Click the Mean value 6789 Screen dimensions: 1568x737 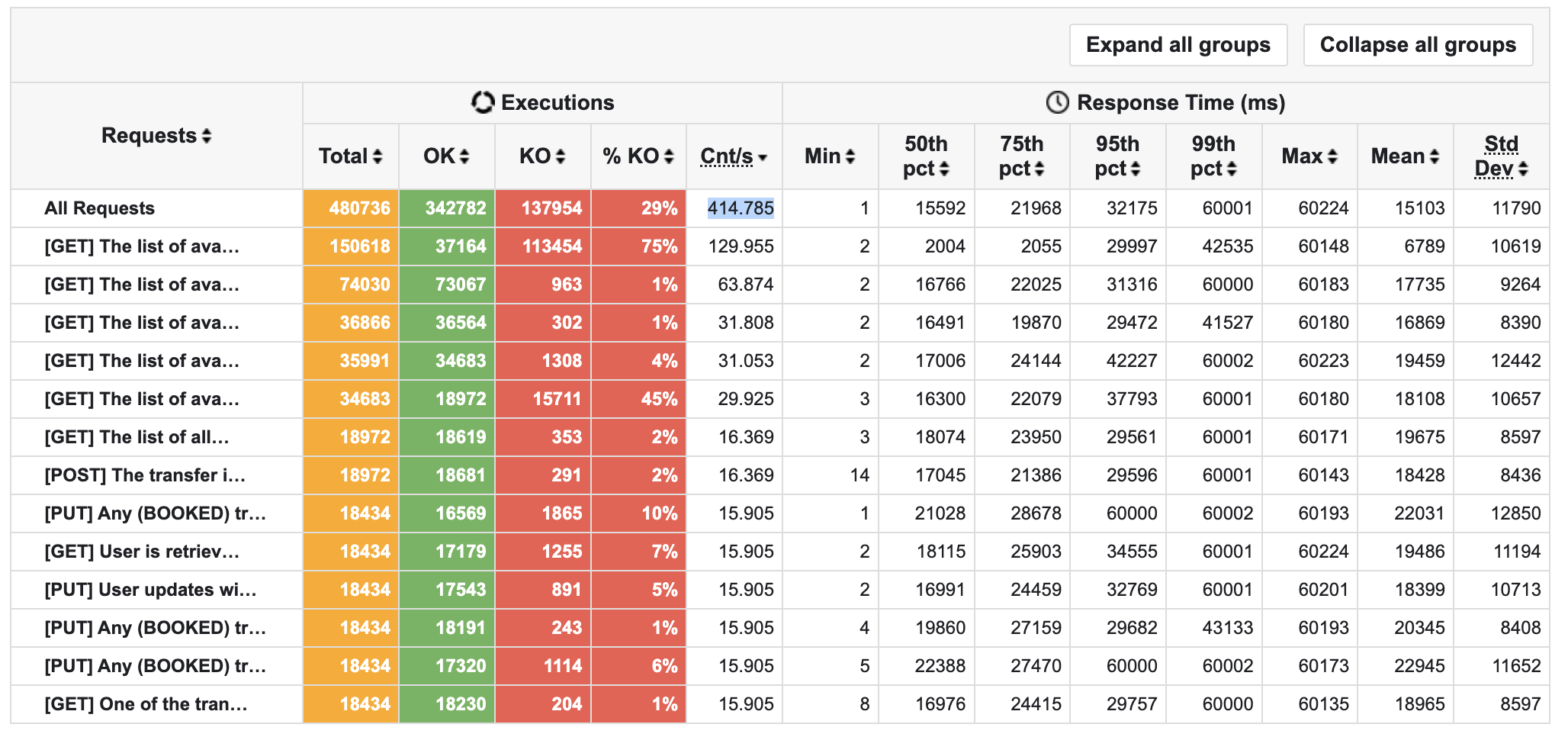coord(1425,246)
